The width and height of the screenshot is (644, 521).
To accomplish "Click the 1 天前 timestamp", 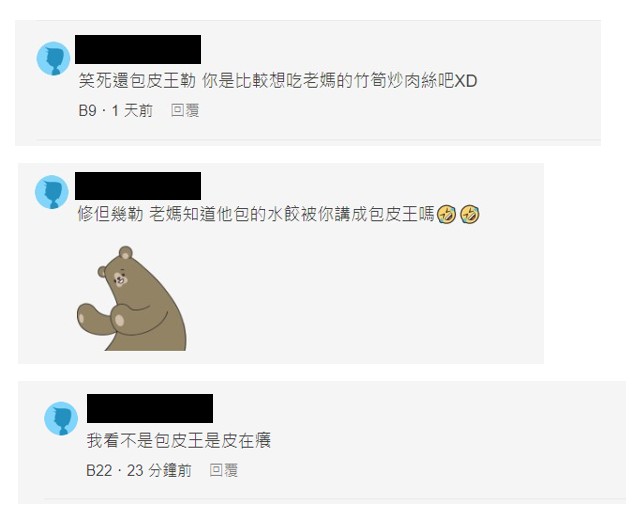I will pyautogui.click(x=132, y=110).
